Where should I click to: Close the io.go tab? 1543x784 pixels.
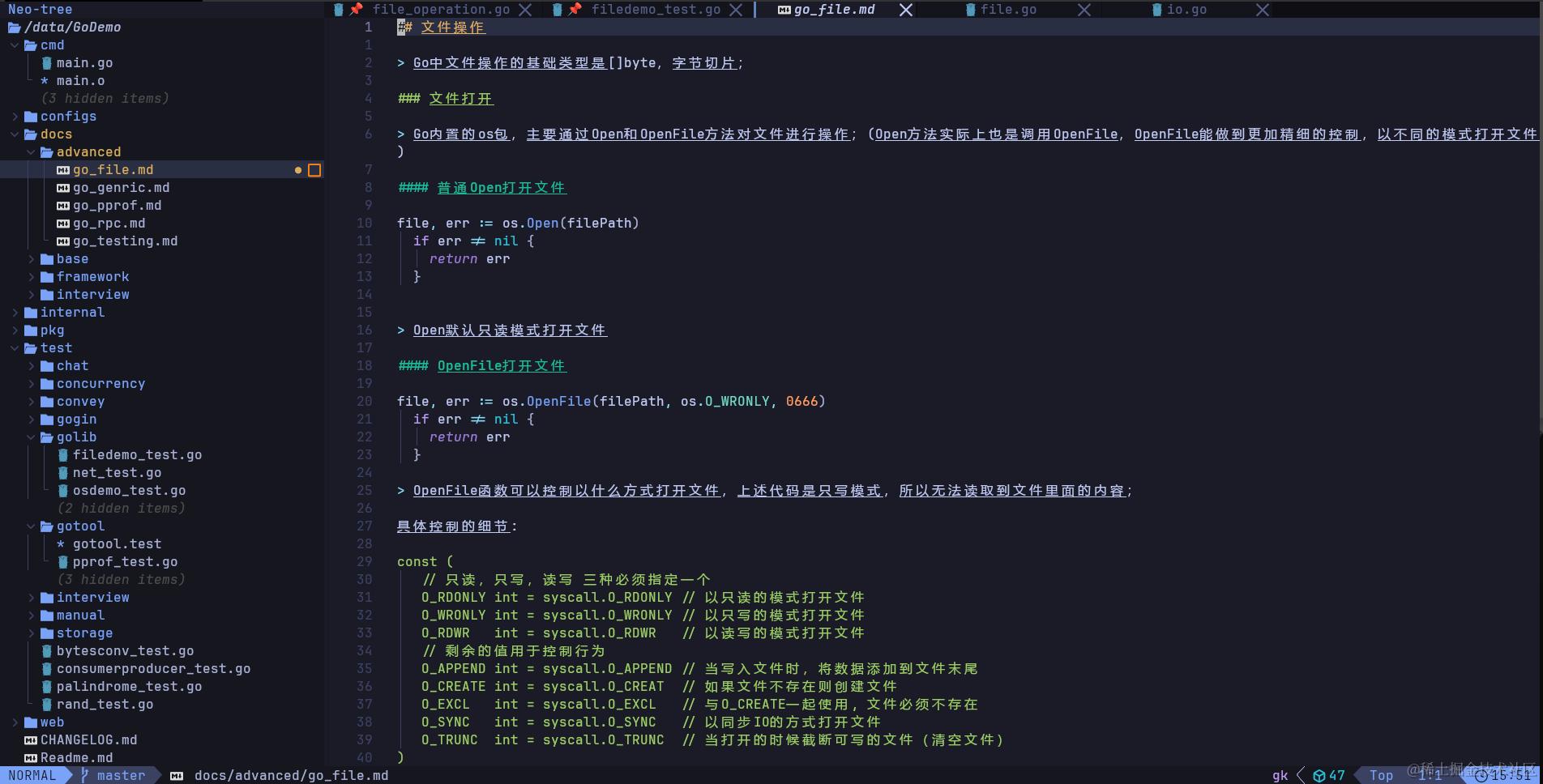(x=1263, y=10)
